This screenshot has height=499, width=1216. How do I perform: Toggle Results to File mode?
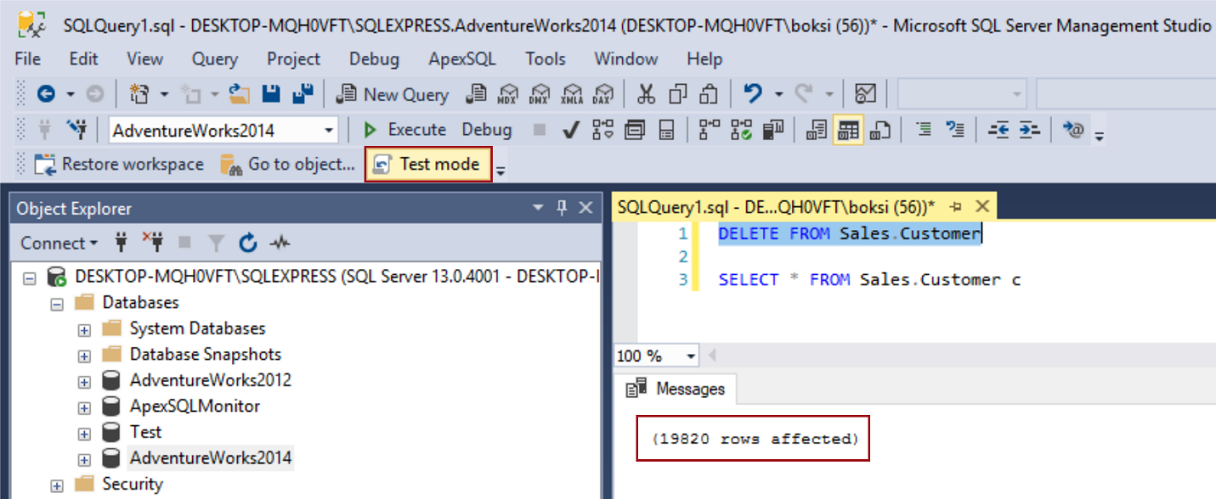click(880, 130)
